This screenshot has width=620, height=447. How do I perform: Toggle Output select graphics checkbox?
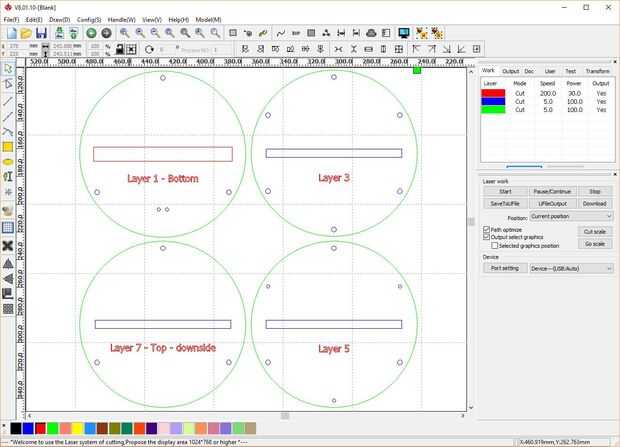(x=487, y=237)
